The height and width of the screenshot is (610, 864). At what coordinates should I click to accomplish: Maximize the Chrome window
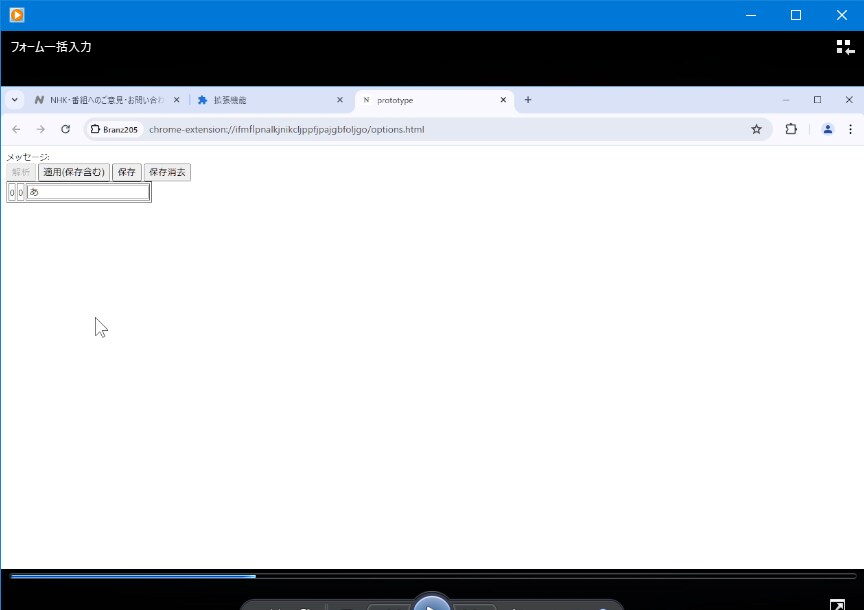(817, 100)
